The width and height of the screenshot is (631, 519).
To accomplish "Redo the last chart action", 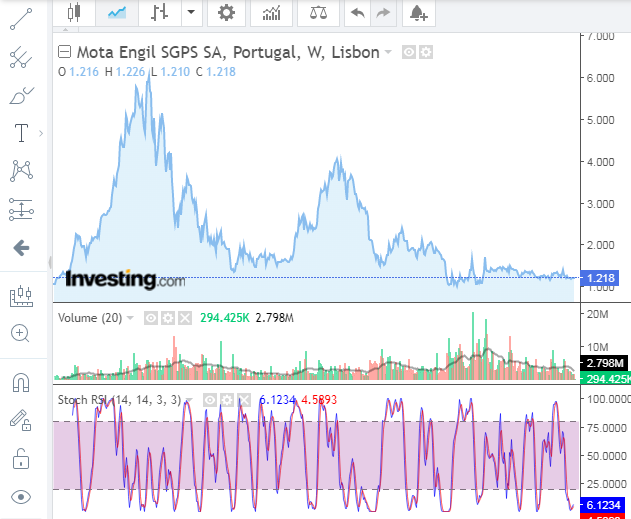I will [383, 12].
